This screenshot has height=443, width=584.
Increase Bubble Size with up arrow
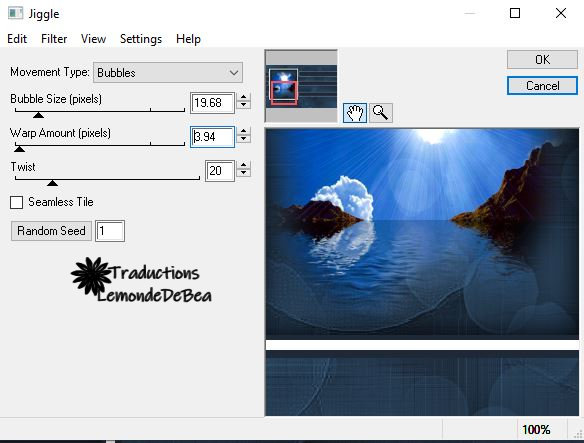coord(244,98)
